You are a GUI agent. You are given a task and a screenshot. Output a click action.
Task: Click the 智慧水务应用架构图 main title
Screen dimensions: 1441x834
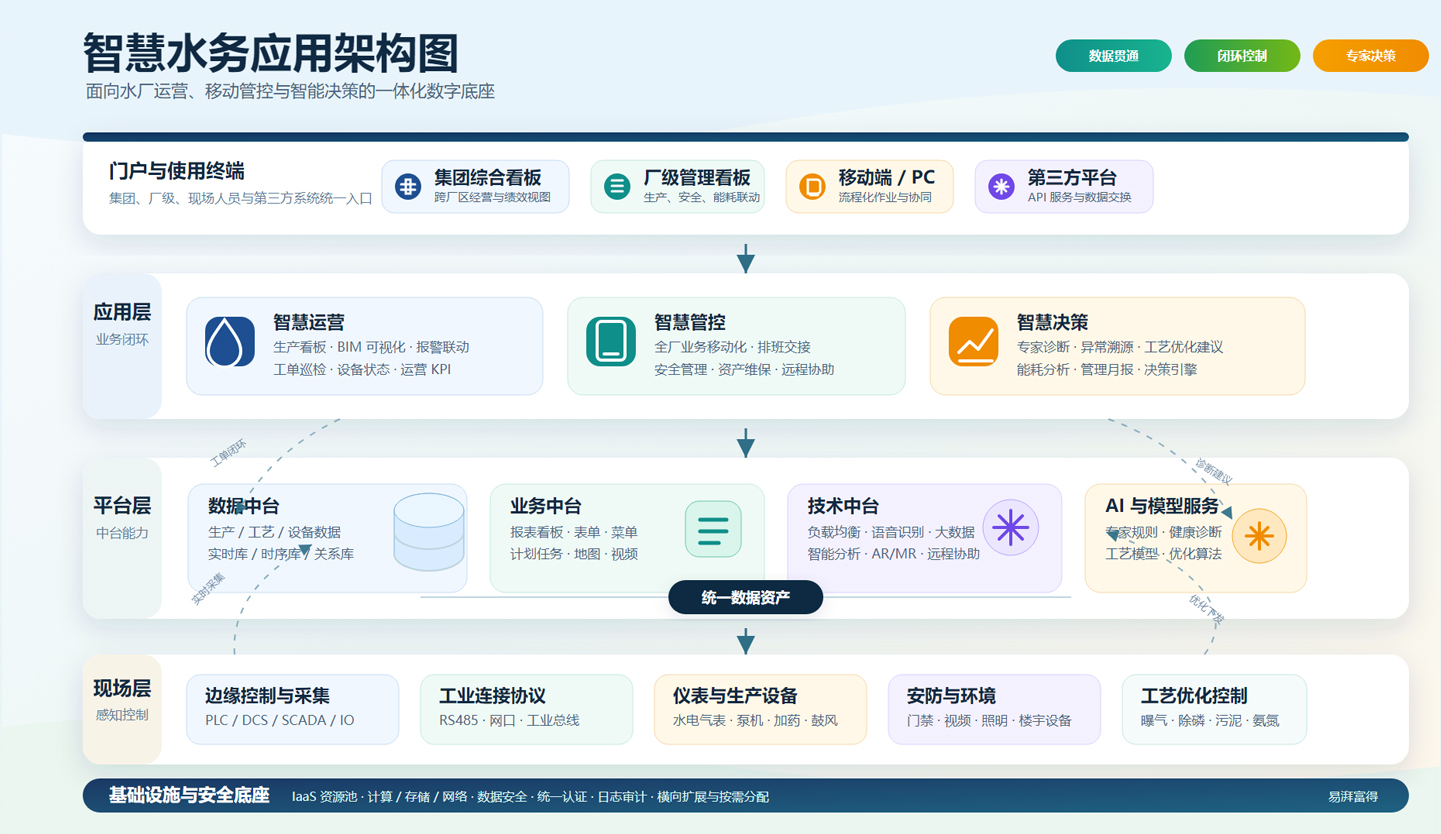tap(270, 53)
